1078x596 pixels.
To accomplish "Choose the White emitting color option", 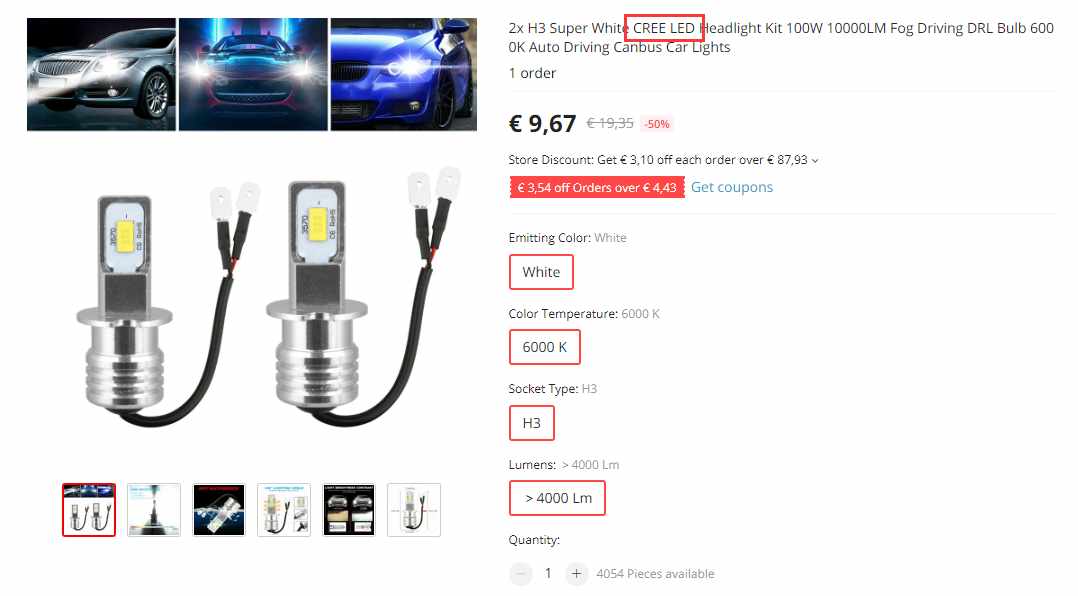I will 541,272.
